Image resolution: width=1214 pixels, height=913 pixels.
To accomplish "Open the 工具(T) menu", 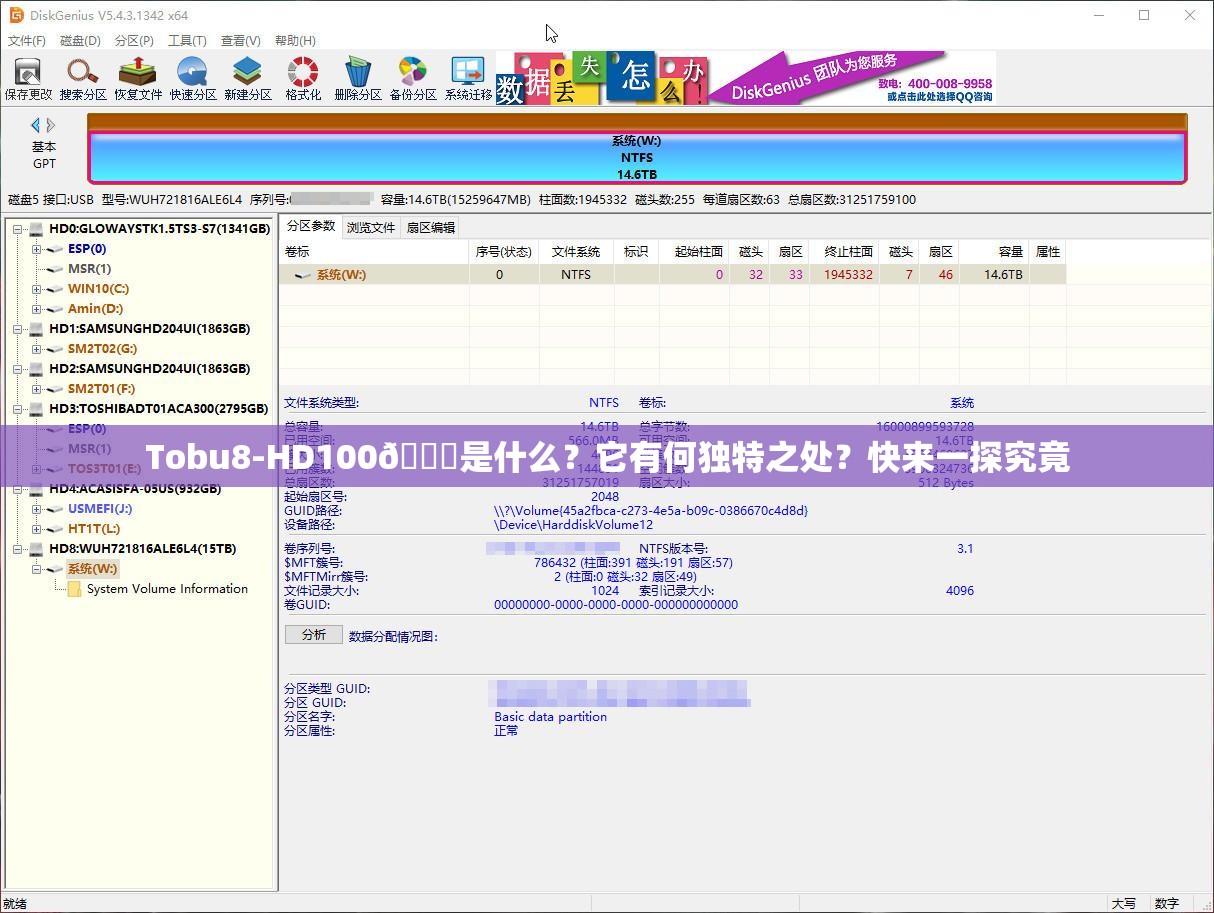I will [x=188, y=40].
